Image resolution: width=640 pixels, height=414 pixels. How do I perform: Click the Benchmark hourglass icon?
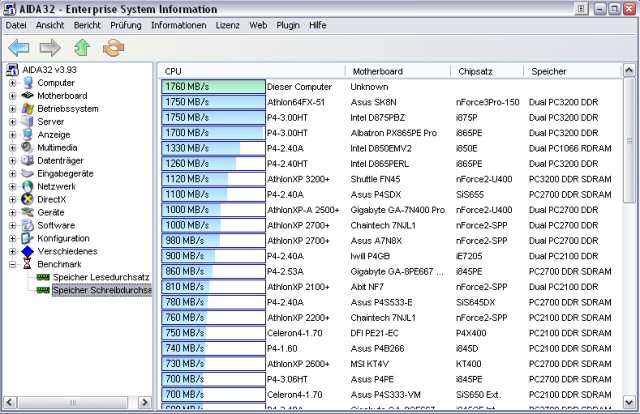[x=27, y=264]
